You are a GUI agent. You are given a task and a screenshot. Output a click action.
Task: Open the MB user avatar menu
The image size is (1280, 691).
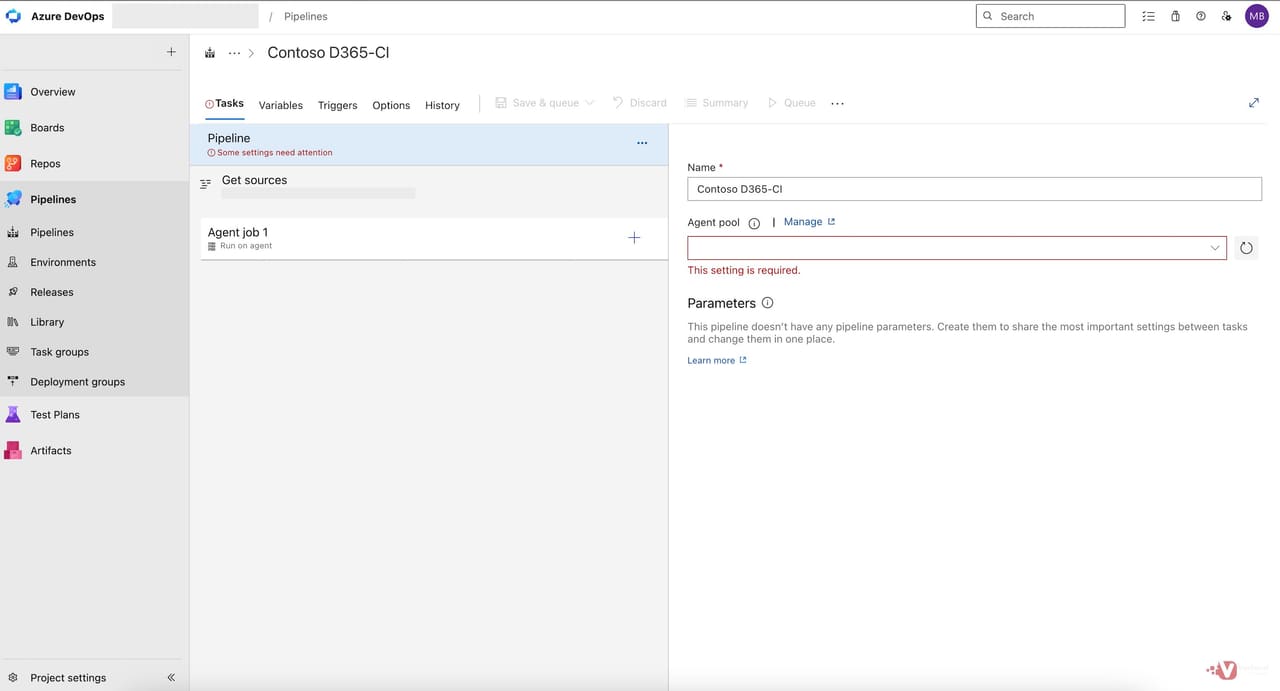point(1256,16)
